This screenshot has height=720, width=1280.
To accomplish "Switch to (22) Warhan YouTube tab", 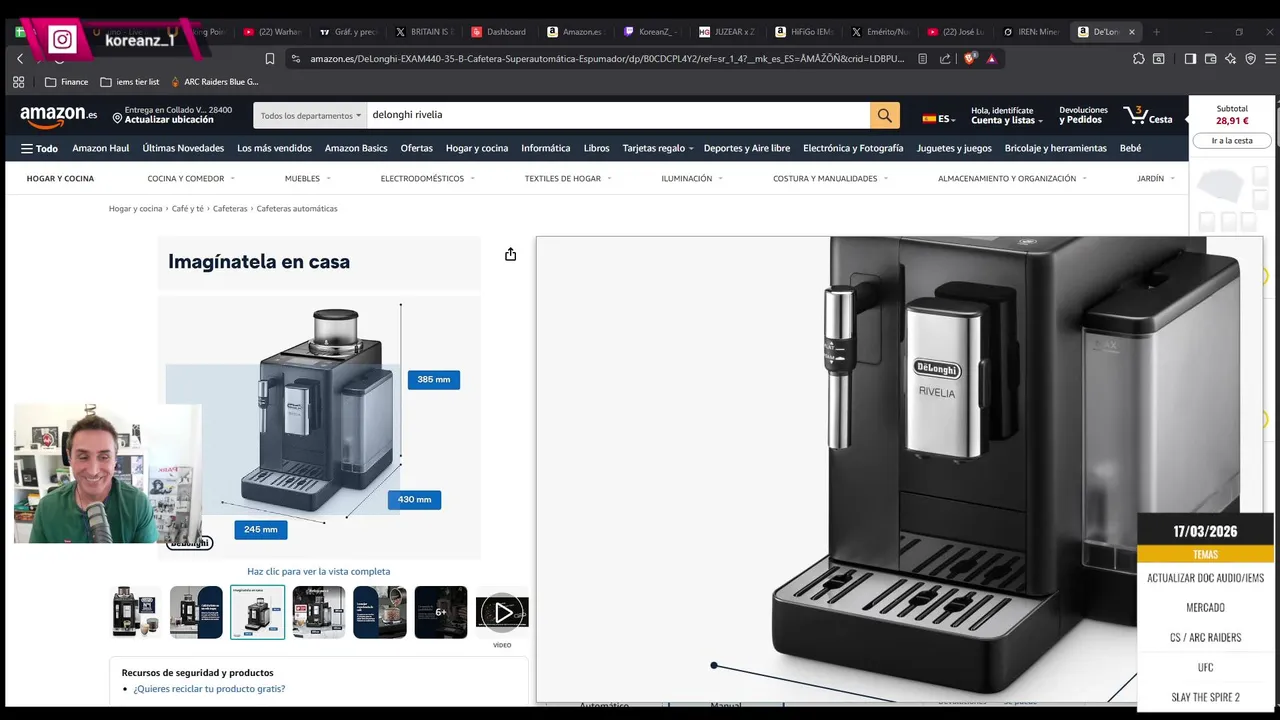I will [x=271, y=32].
